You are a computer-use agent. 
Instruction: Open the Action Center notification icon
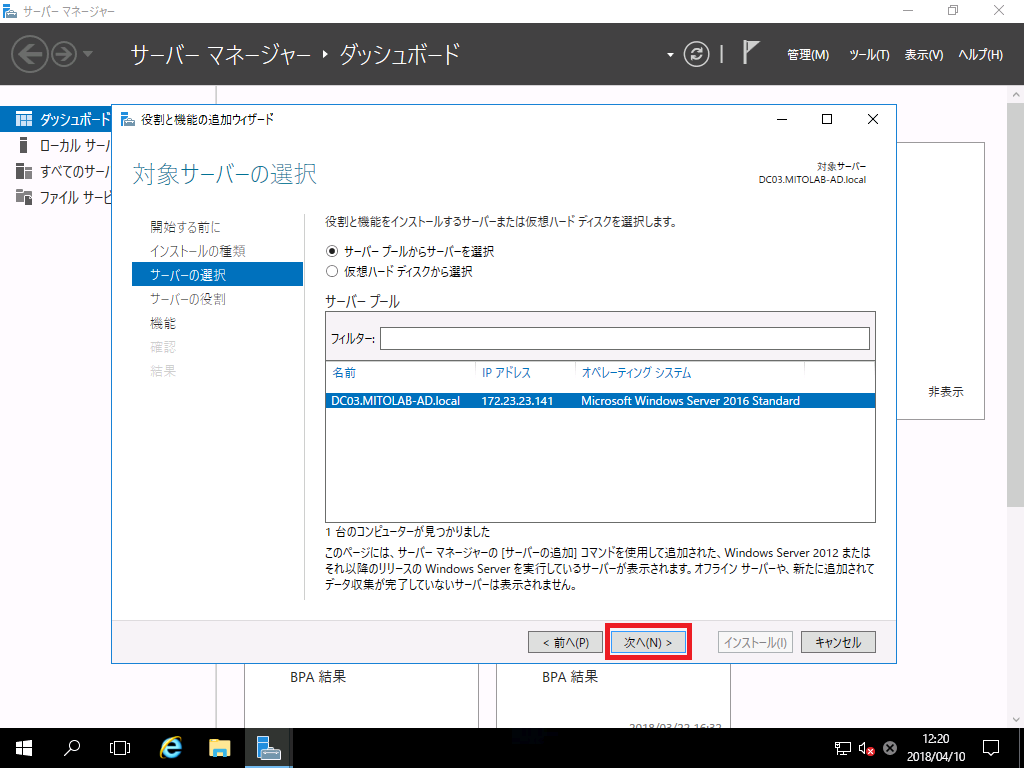(x=991, y=747)
